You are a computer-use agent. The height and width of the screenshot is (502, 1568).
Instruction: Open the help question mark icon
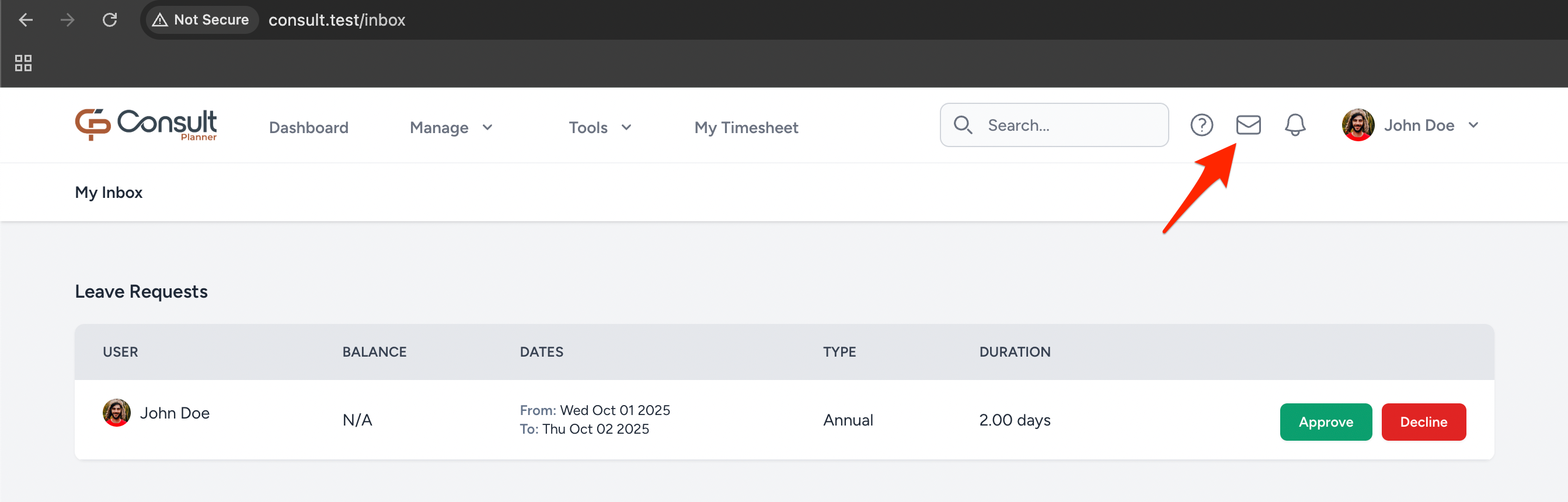pyautogui.click(x=1201, y=125)
